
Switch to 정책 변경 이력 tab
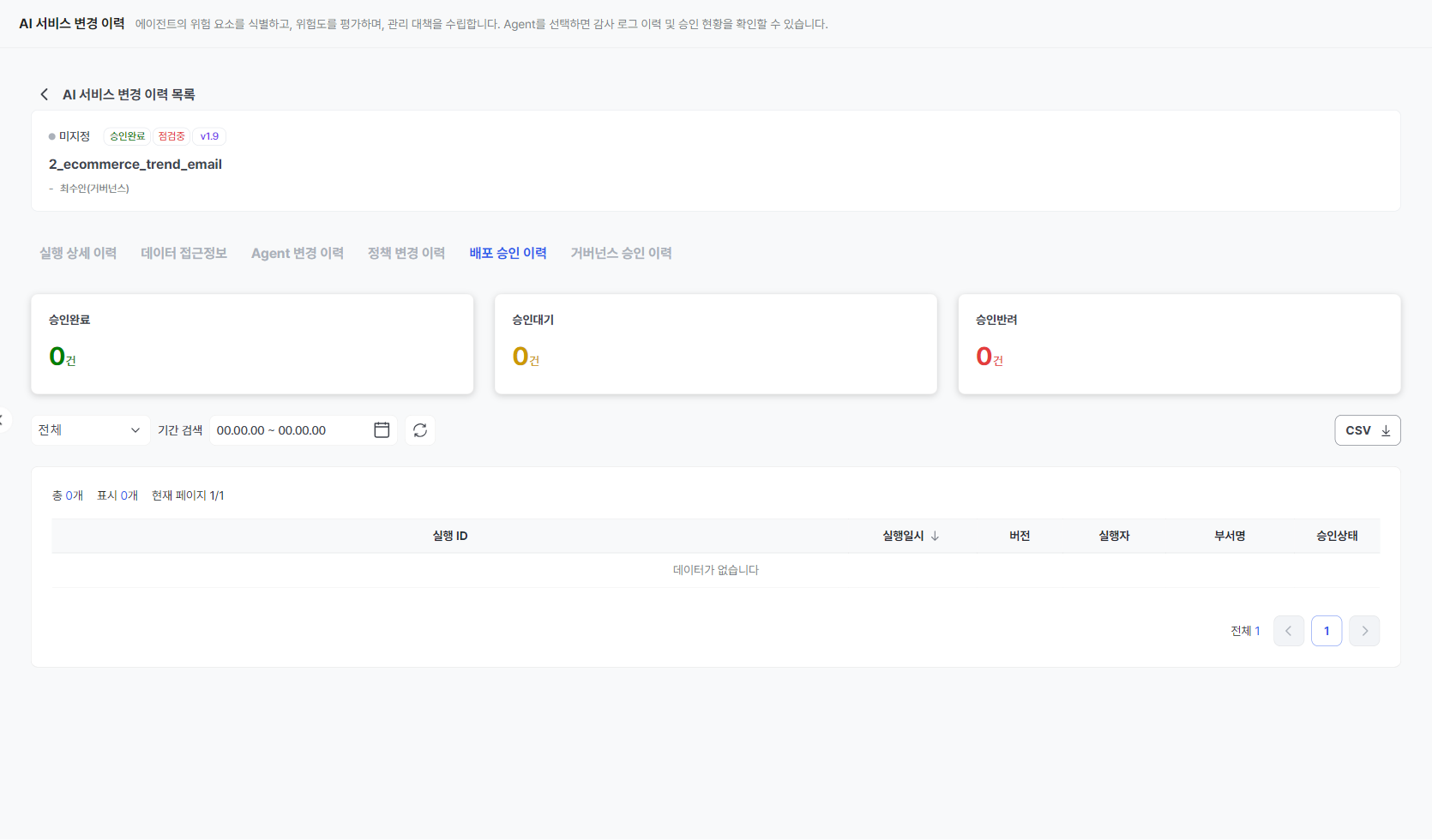coord(406,253)
